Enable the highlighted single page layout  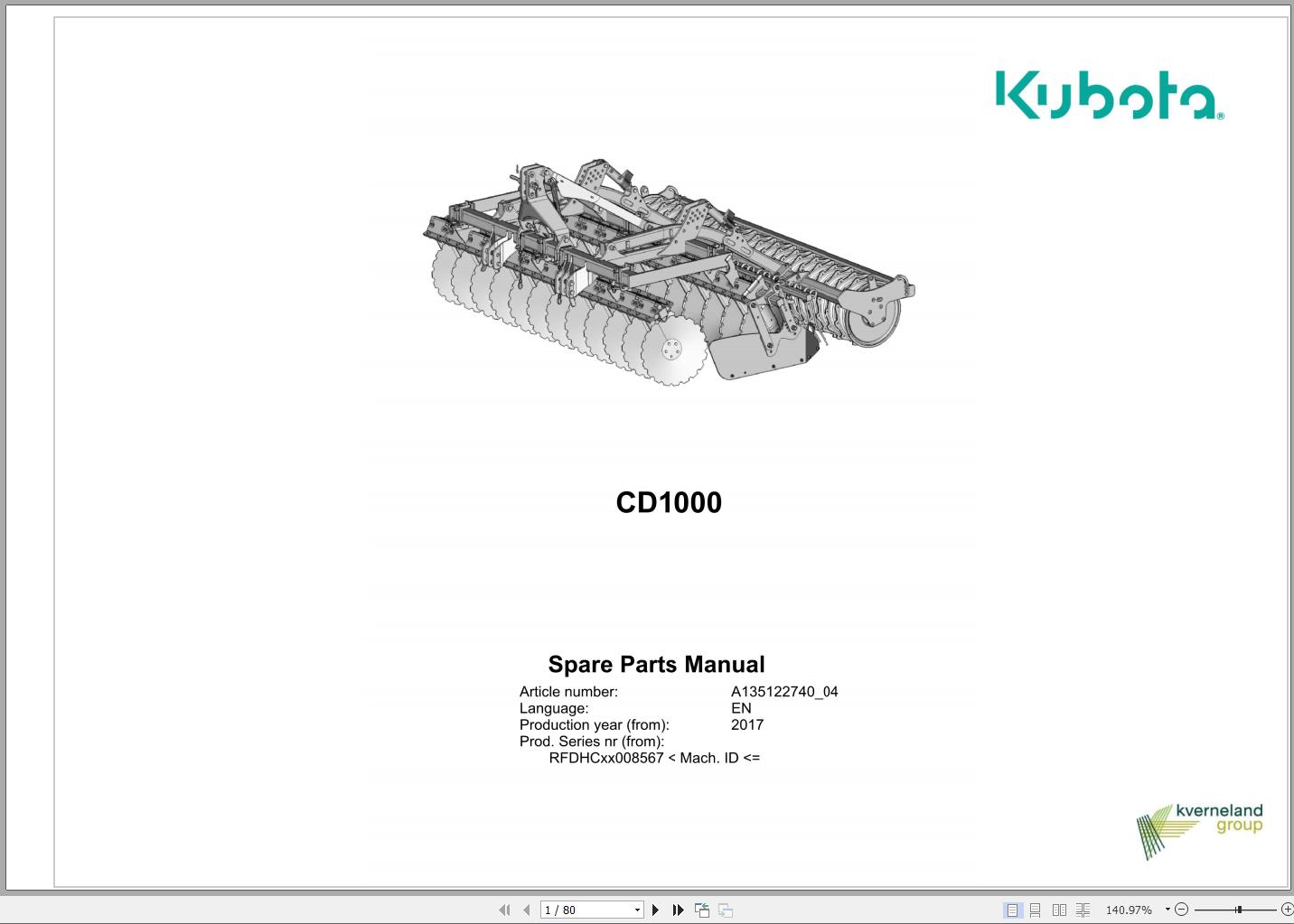(1013, 910)
